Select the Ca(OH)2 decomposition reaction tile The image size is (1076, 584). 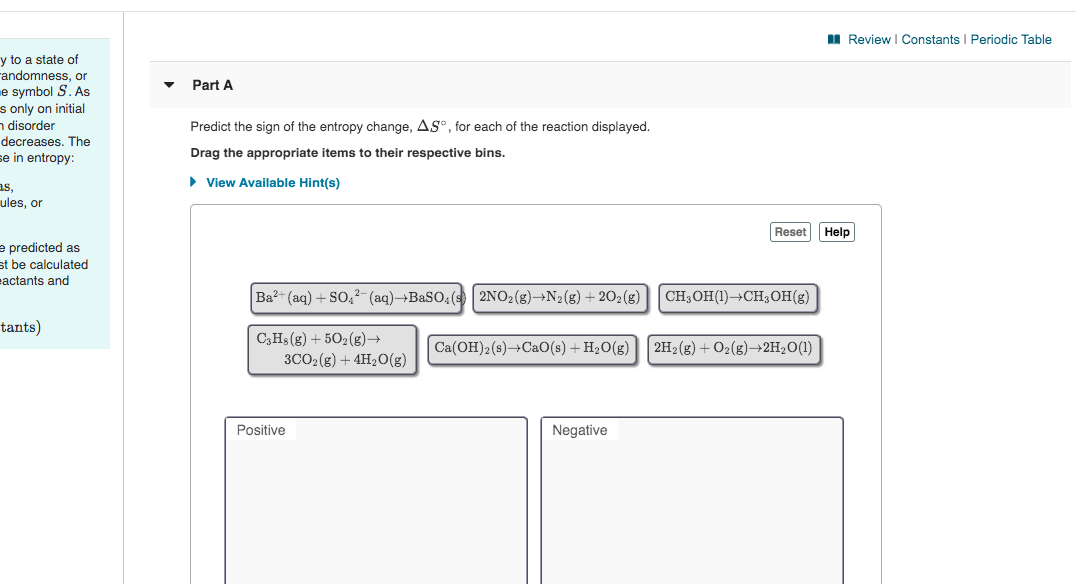(x=532, y=350)
